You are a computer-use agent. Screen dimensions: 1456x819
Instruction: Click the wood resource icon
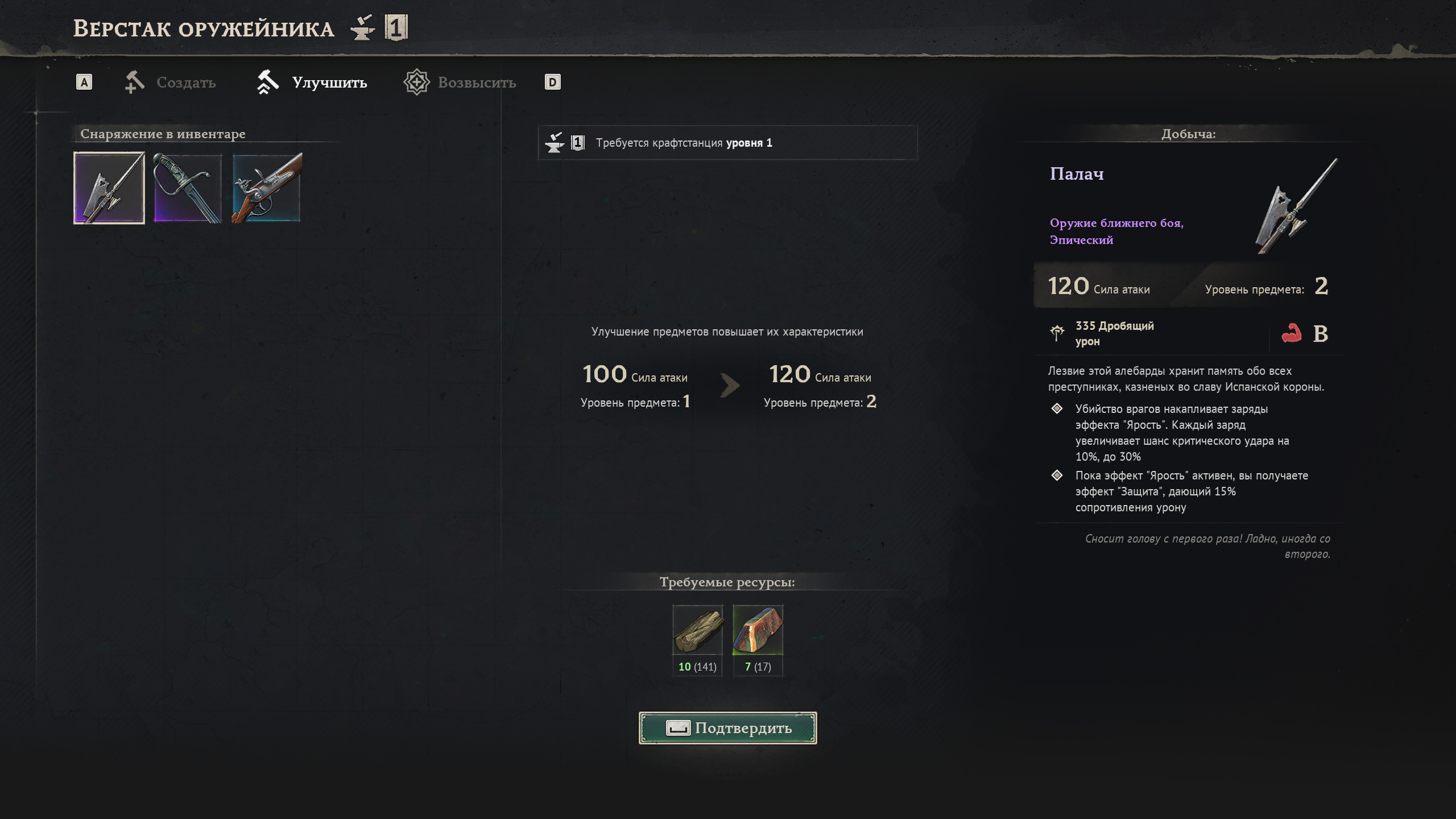click(x=698, y=630)
